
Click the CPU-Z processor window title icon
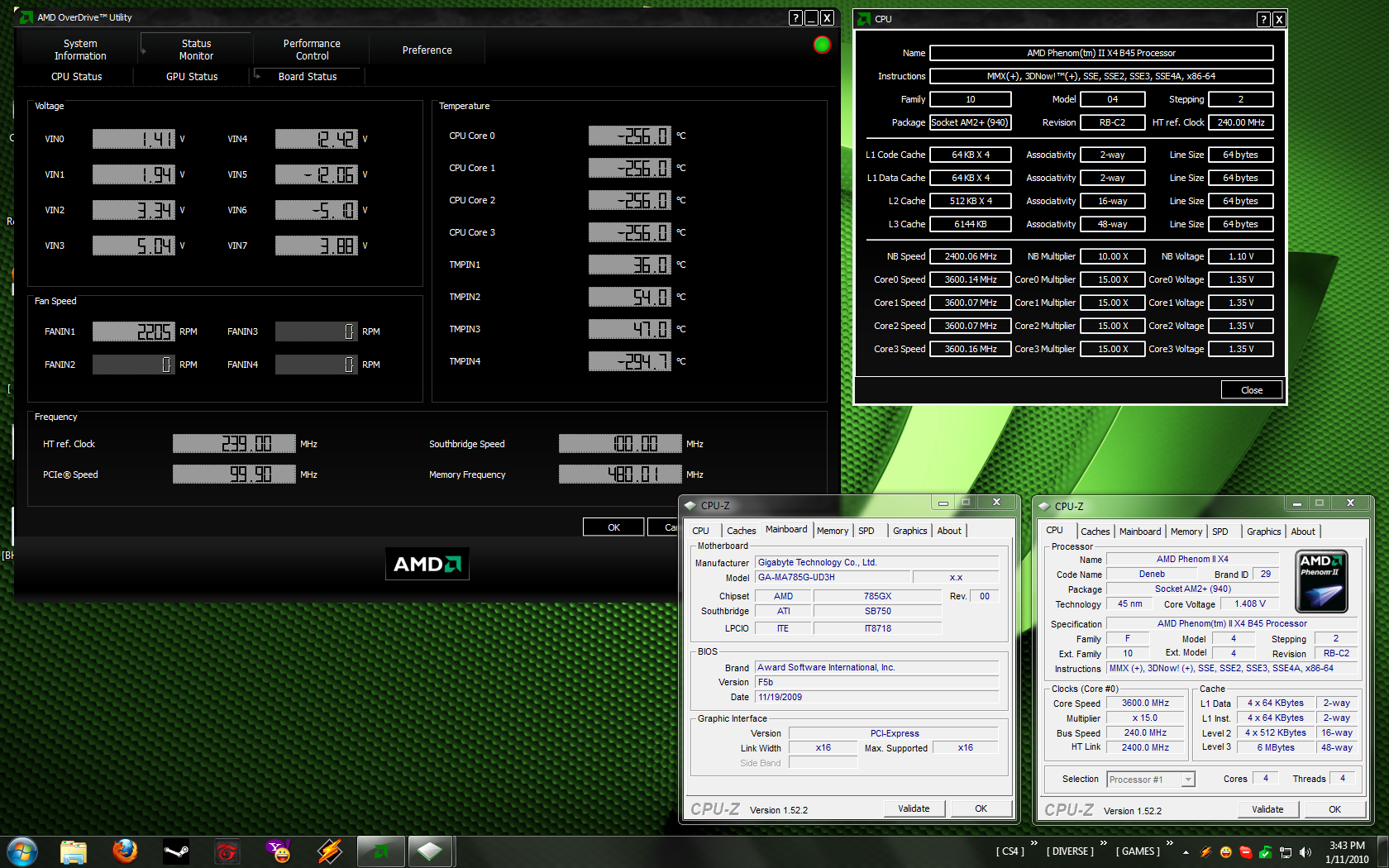pos(1044,506)
